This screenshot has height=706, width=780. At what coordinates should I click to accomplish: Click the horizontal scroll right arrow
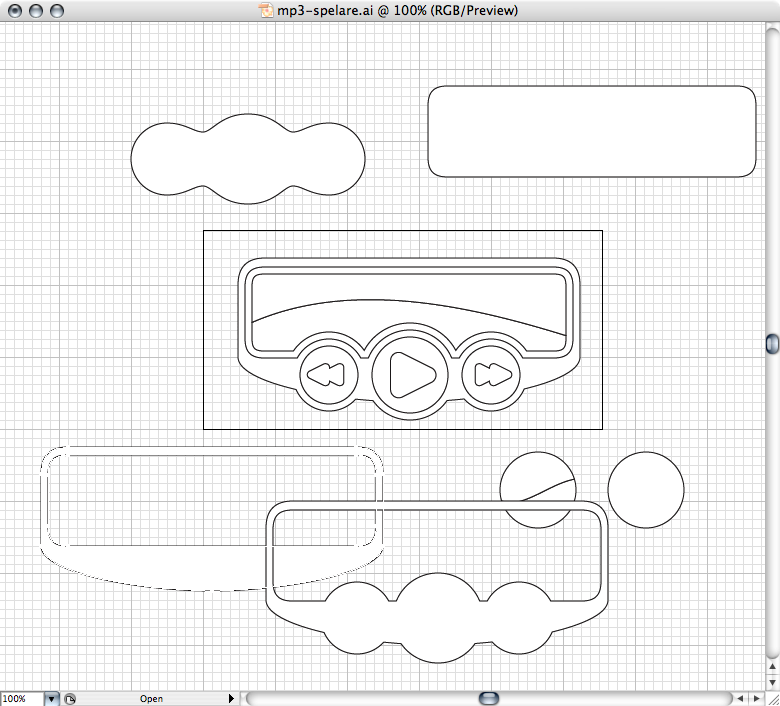[756, 698]
